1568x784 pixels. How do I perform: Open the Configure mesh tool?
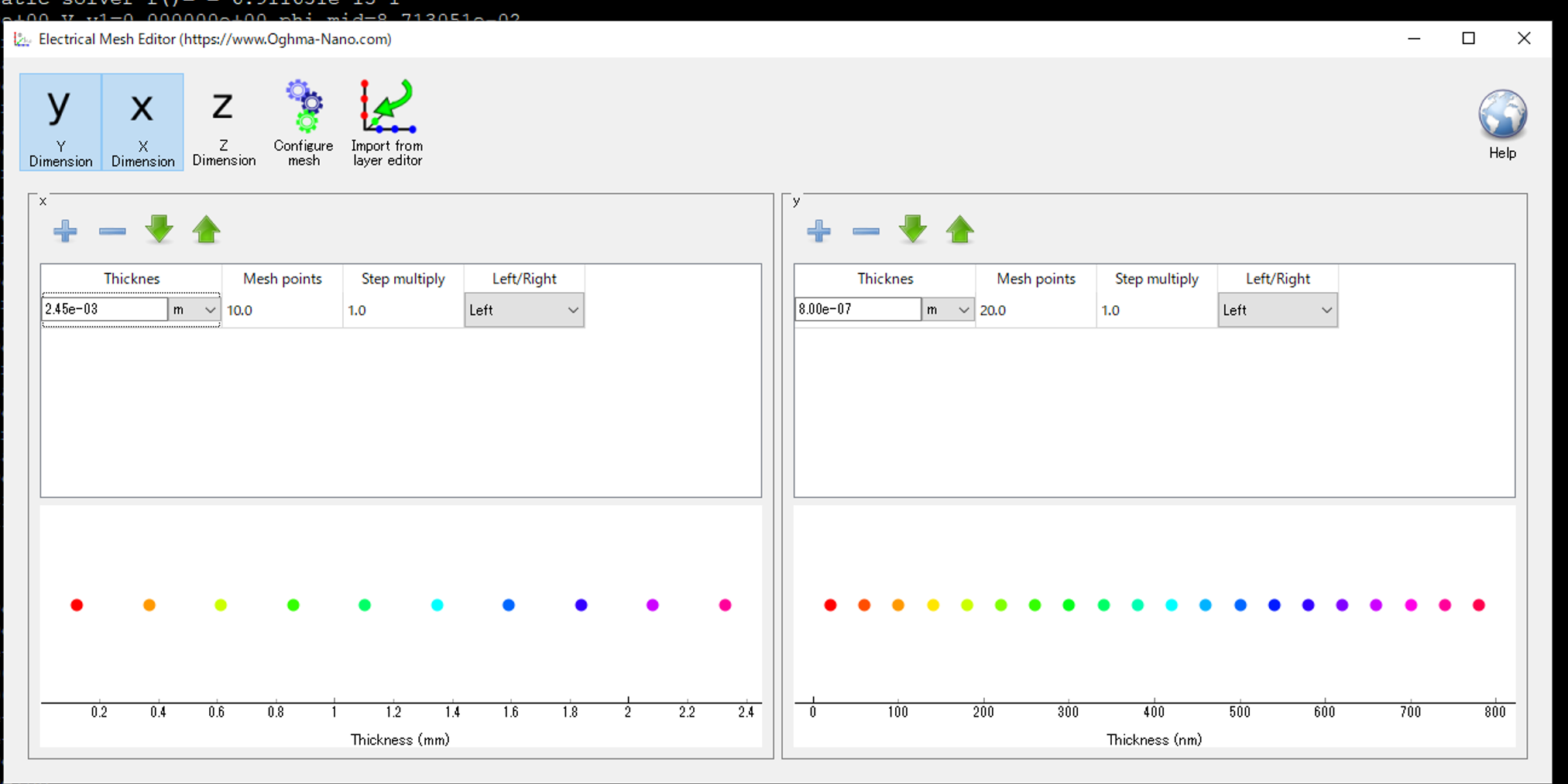[304, 122]
